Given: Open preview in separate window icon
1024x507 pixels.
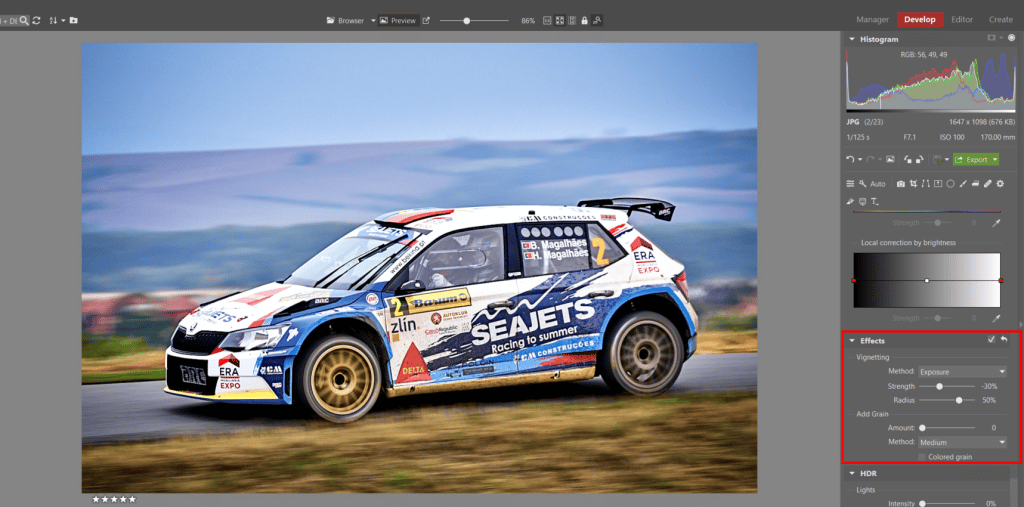Looking at the screenshot, I should (426, 20).
